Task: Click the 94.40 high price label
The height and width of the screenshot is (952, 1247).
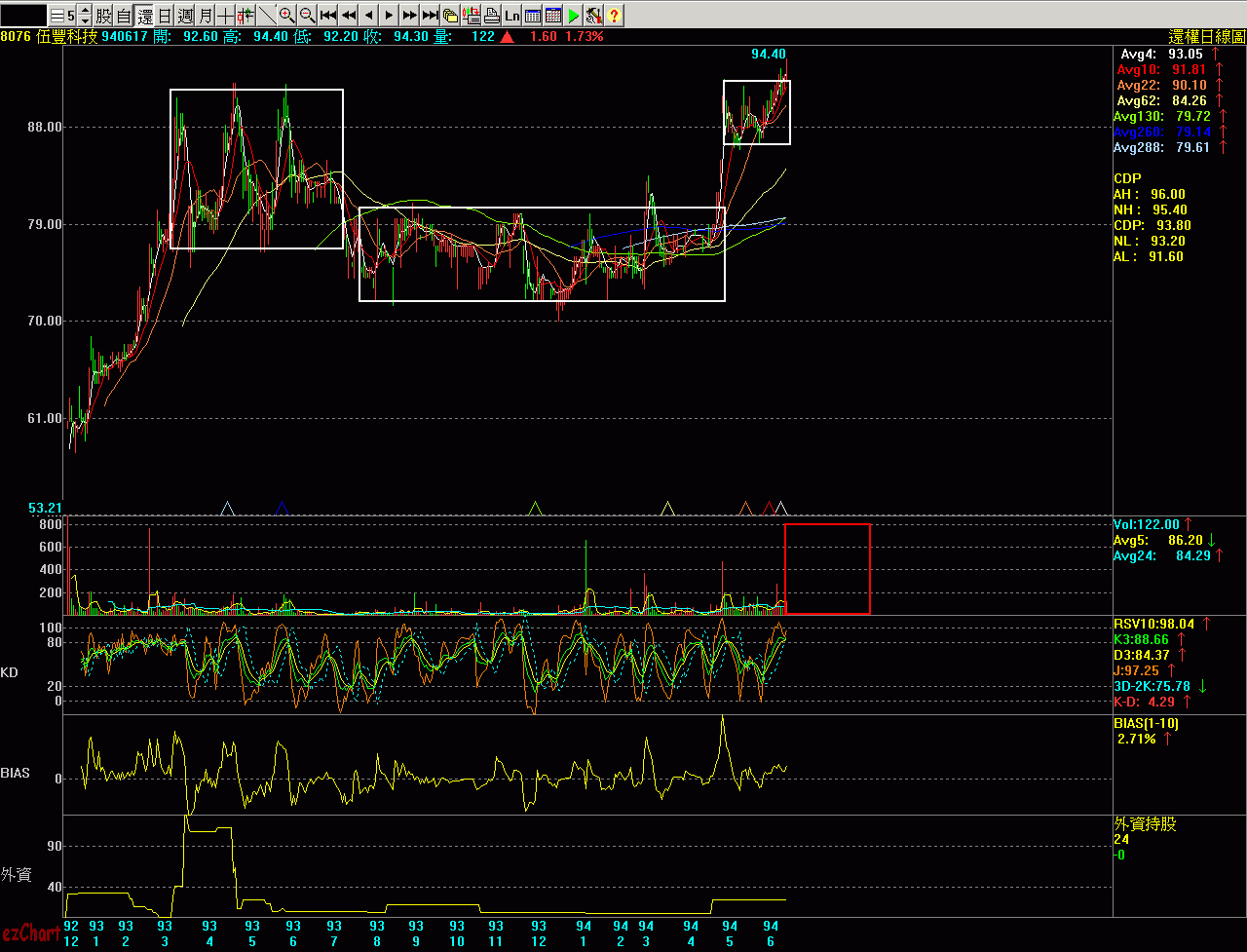Action: [x=769, y=54]
